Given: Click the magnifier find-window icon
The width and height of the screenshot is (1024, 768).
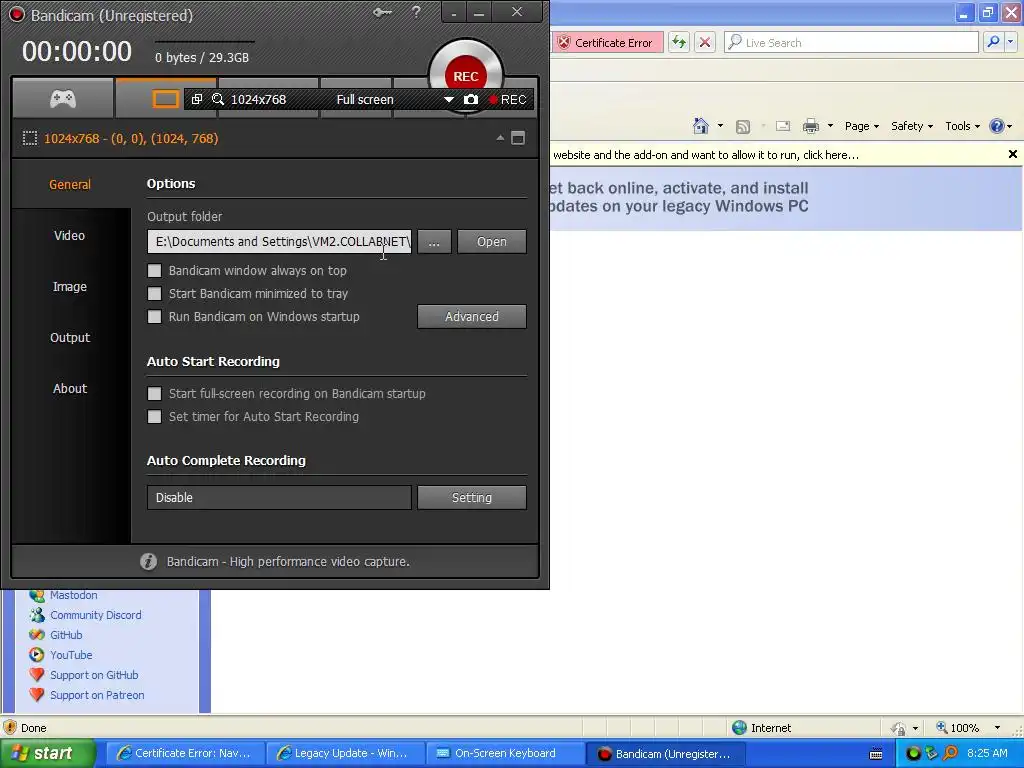Looking at the screenshot, I should (218, 99).
